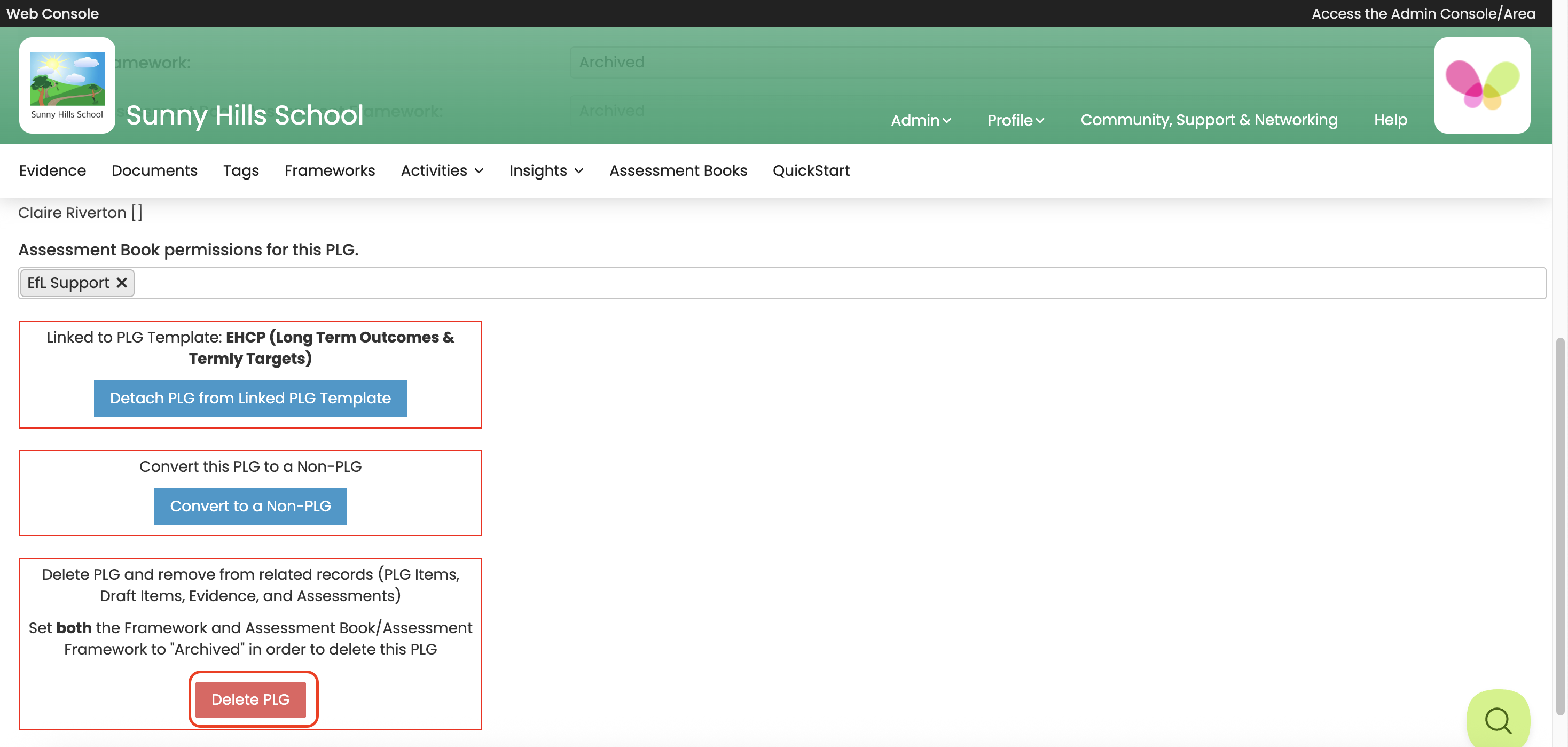Viewport: 1568px width, 747px height.
Task: Click the Sunny Hills School logo
Action: click(67, 85)
